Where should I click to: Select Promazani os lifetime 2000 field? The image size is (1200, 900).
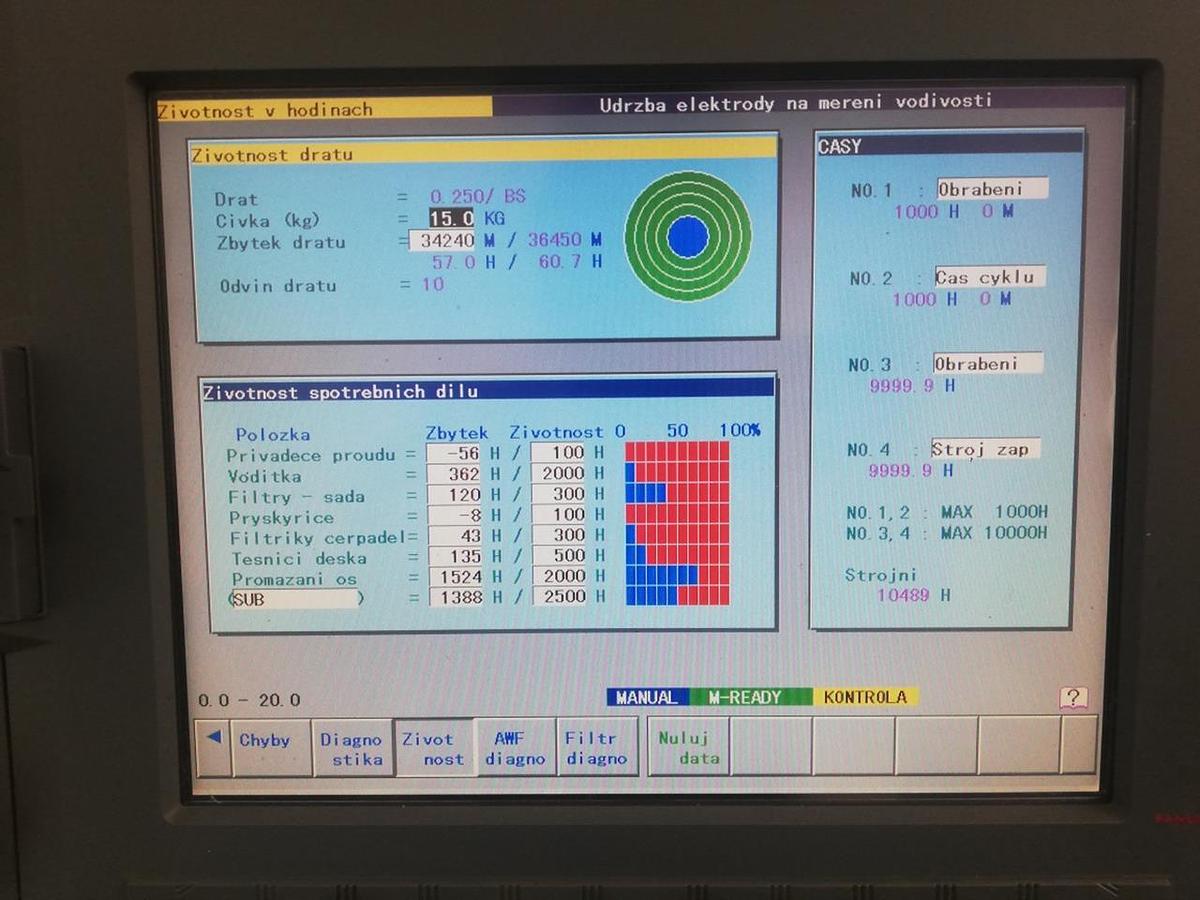point(558,577)
